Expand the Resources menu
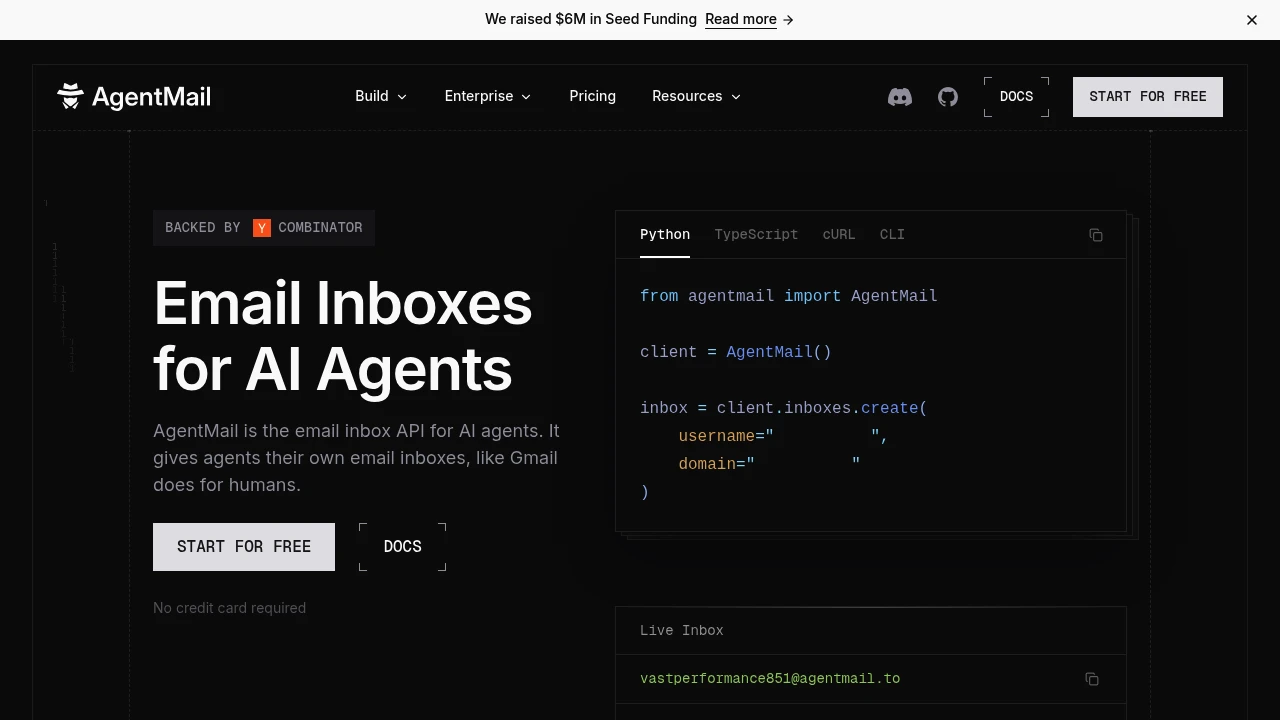The width and height of the screenshot is (1280, 720). pyautogui.click(x=697, y=96)
